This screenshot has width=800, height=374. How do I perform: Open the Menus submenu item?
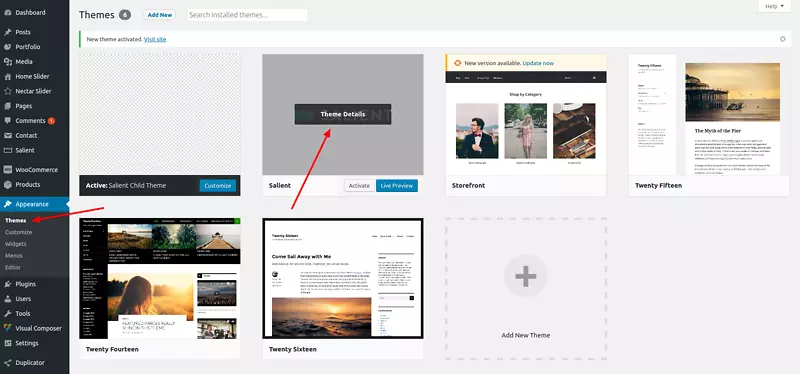(14, 256)
